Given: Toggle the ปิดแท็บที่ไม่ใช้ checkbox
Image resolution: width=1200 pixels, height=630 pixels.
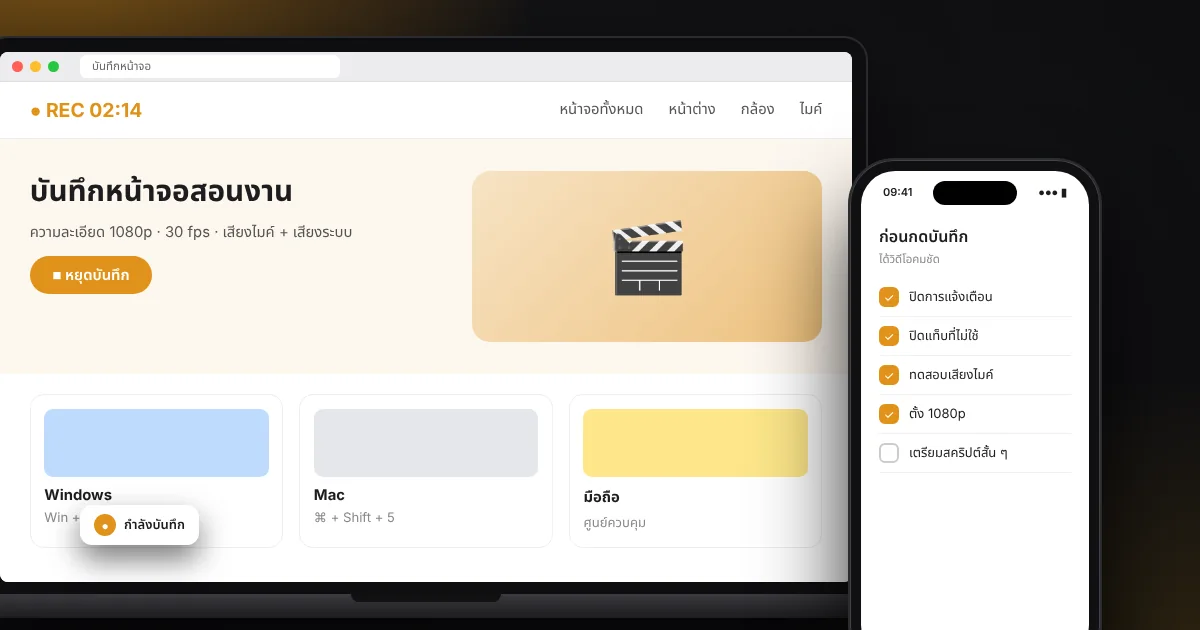Looking at the screenshot, I should coord(889,336).
